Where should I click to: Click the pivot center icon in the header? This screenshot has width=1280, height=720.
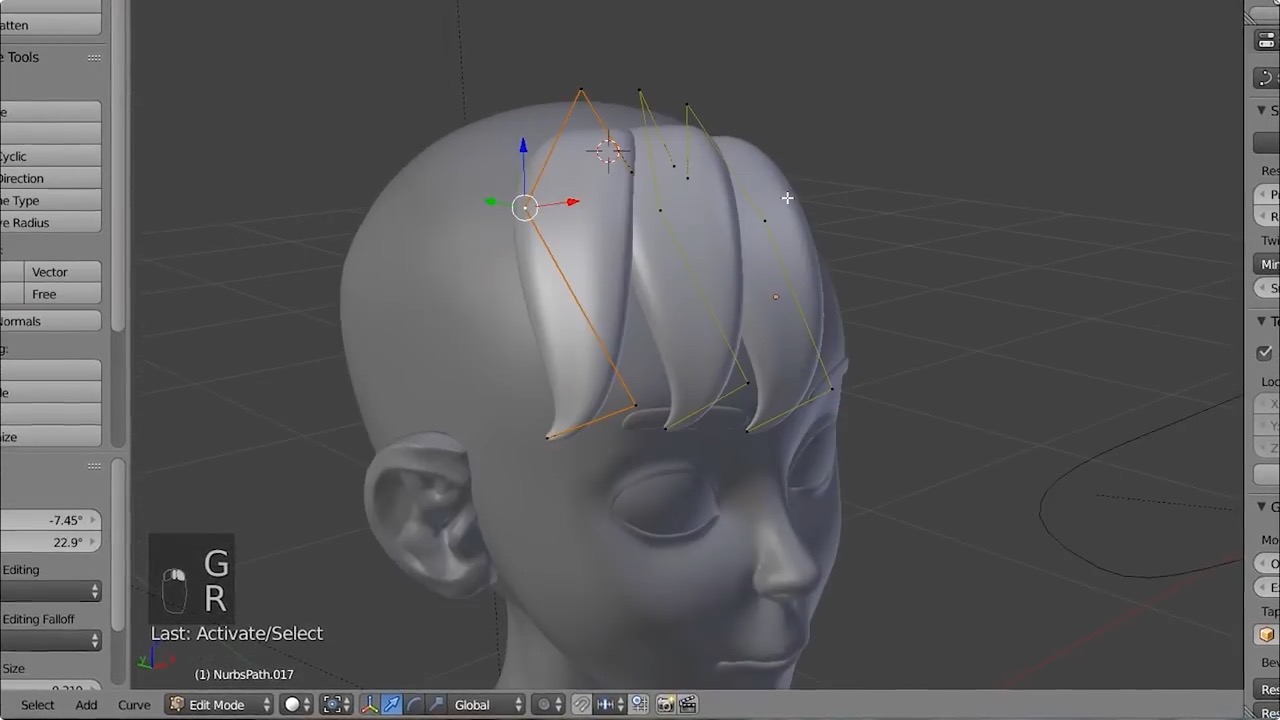click(334, 705)
